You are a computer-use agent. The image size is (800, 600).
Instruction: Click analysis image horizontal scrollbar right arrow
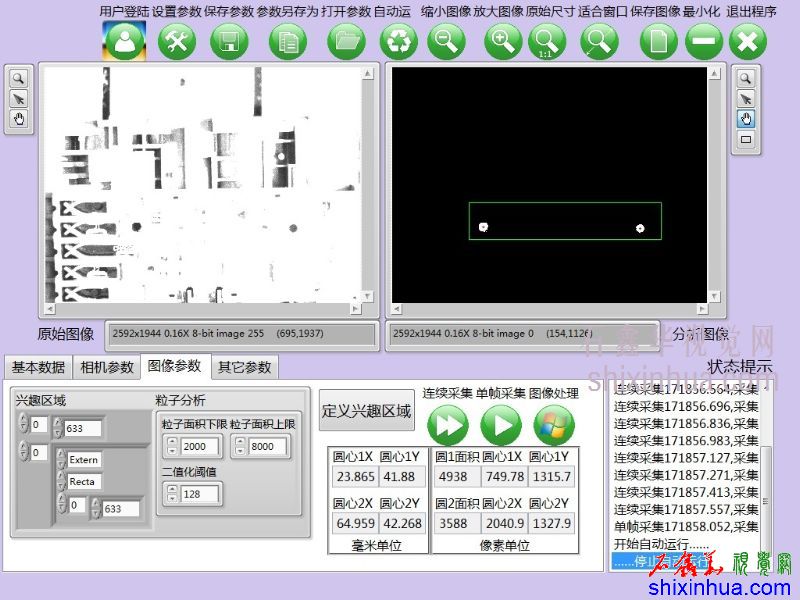702,309
